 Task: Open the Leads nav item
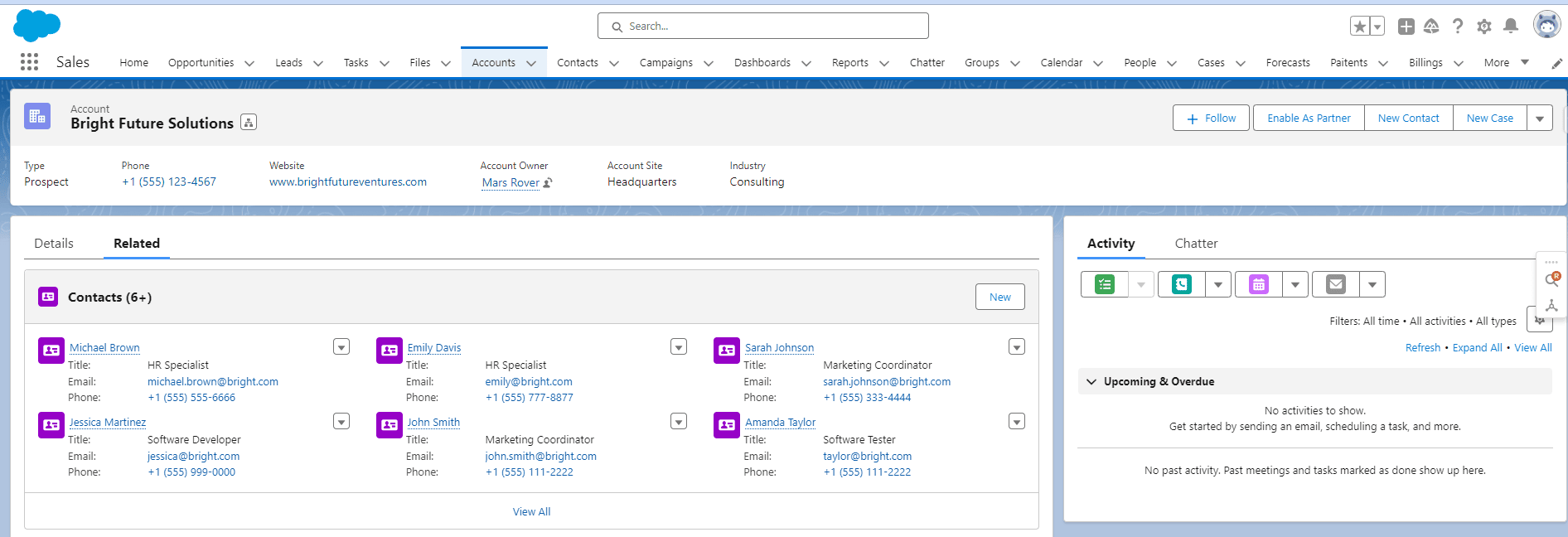coord(288,63)
